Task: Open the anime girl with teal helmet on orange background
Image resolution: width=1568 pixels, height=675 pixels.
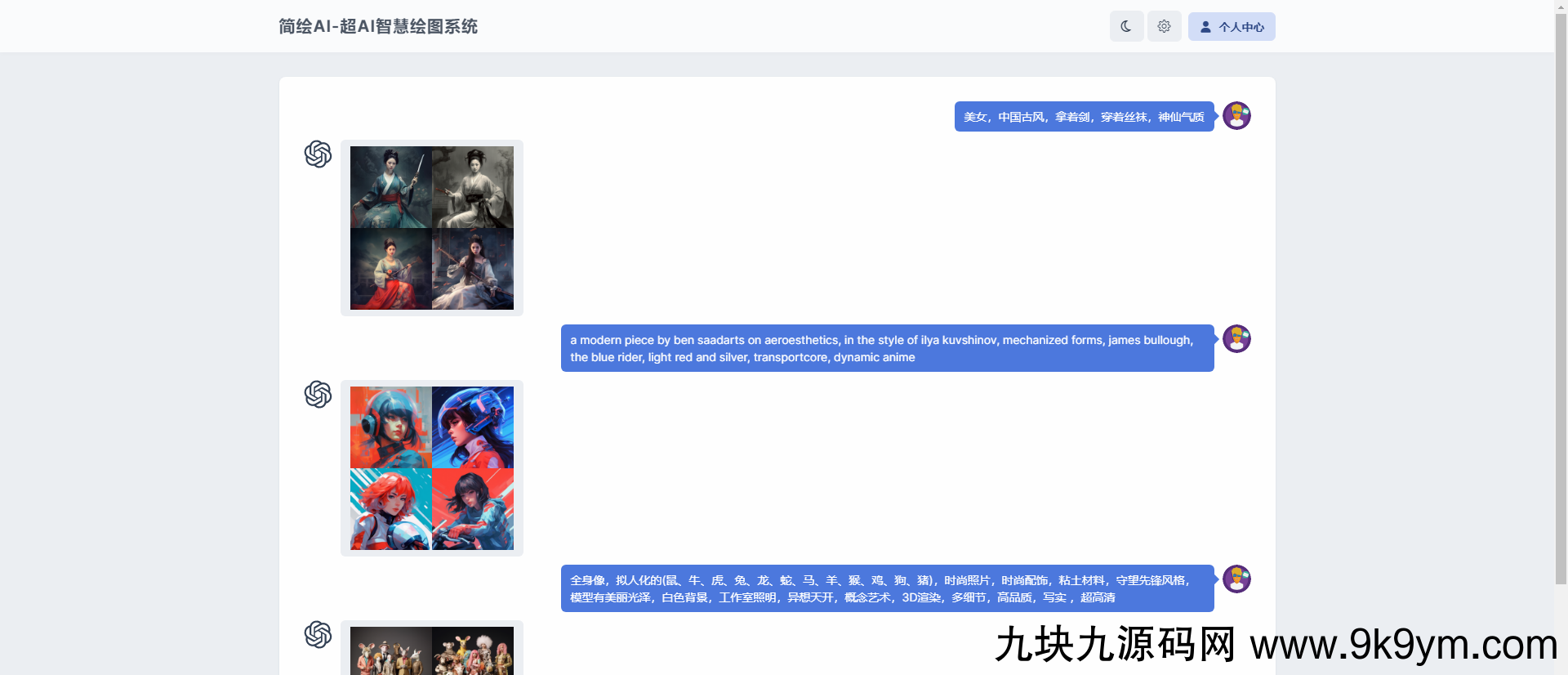Action: 391,427
